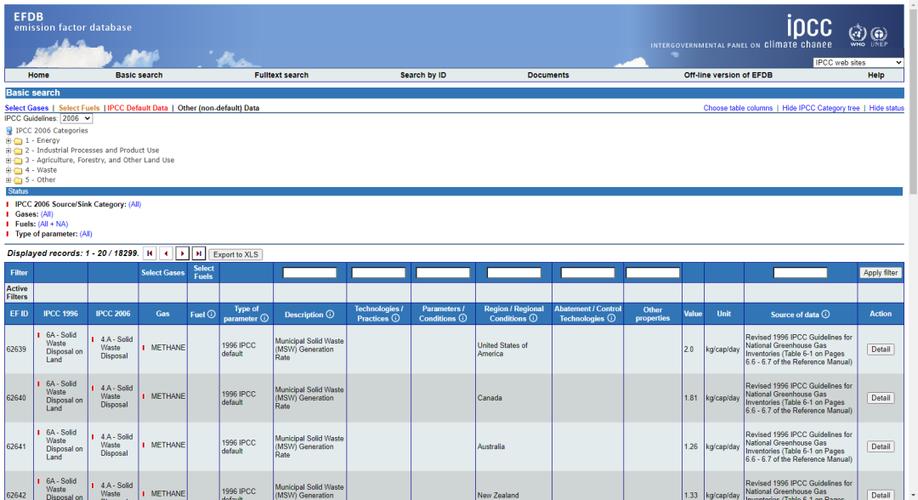Go to next page of records
The height and width of the screenshot is (500, 918).
[x=183, y=254]
